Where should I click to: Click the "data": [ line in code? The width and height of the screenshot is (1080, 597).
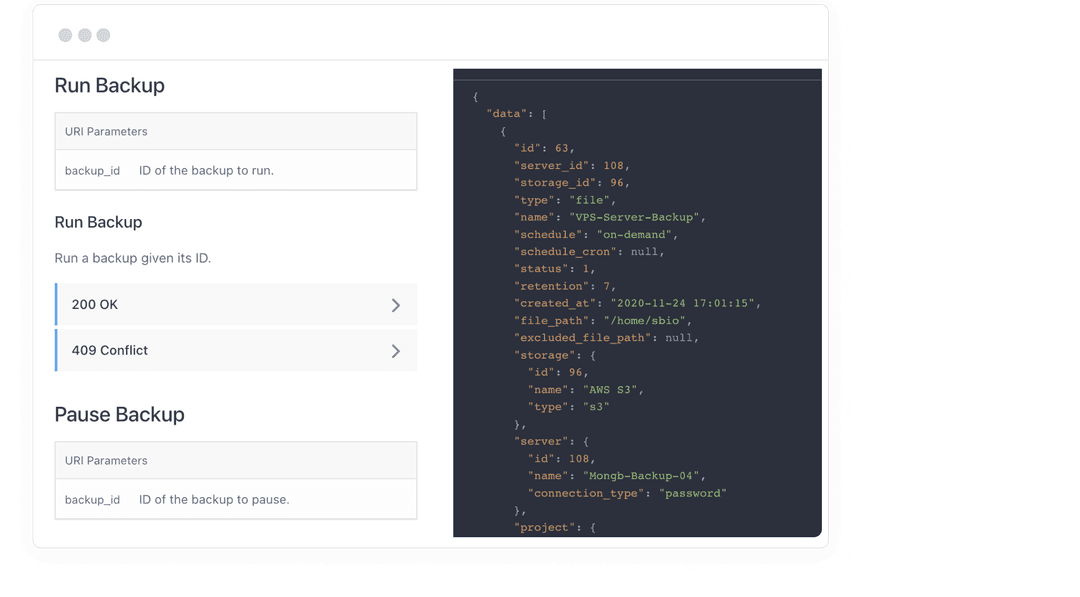517,114
